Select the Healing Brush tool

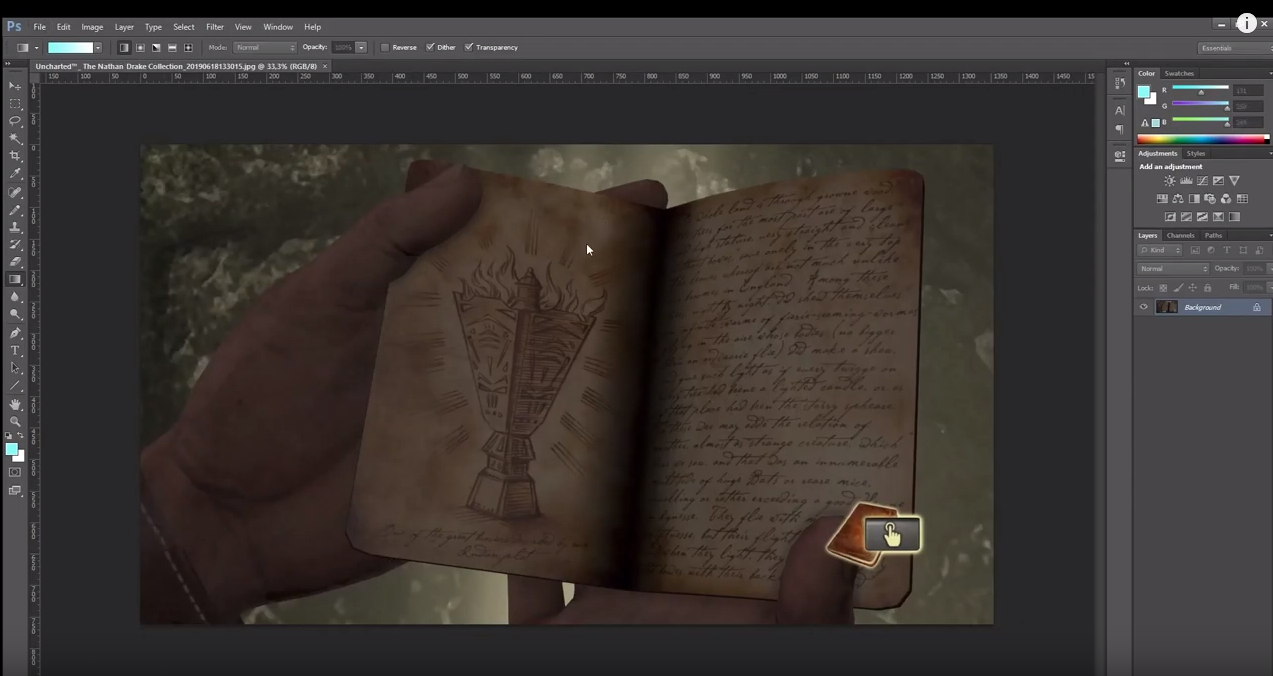pos(15,193)
